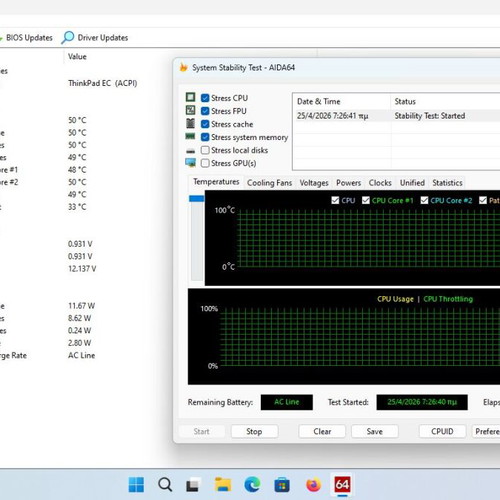Click the Date & Time column header
The width and height of the screenshot is (500, 500).
click(318, 101)
